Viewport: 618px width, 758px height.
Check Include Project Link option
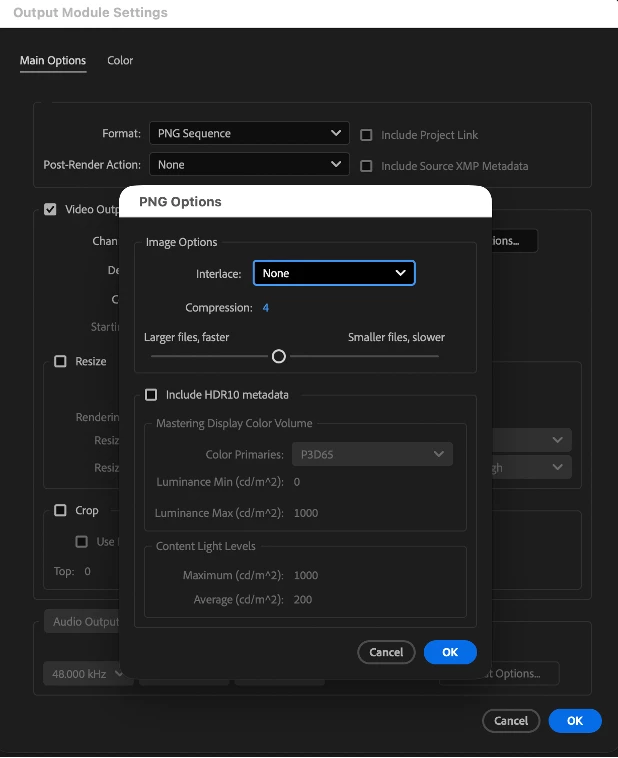366,135
